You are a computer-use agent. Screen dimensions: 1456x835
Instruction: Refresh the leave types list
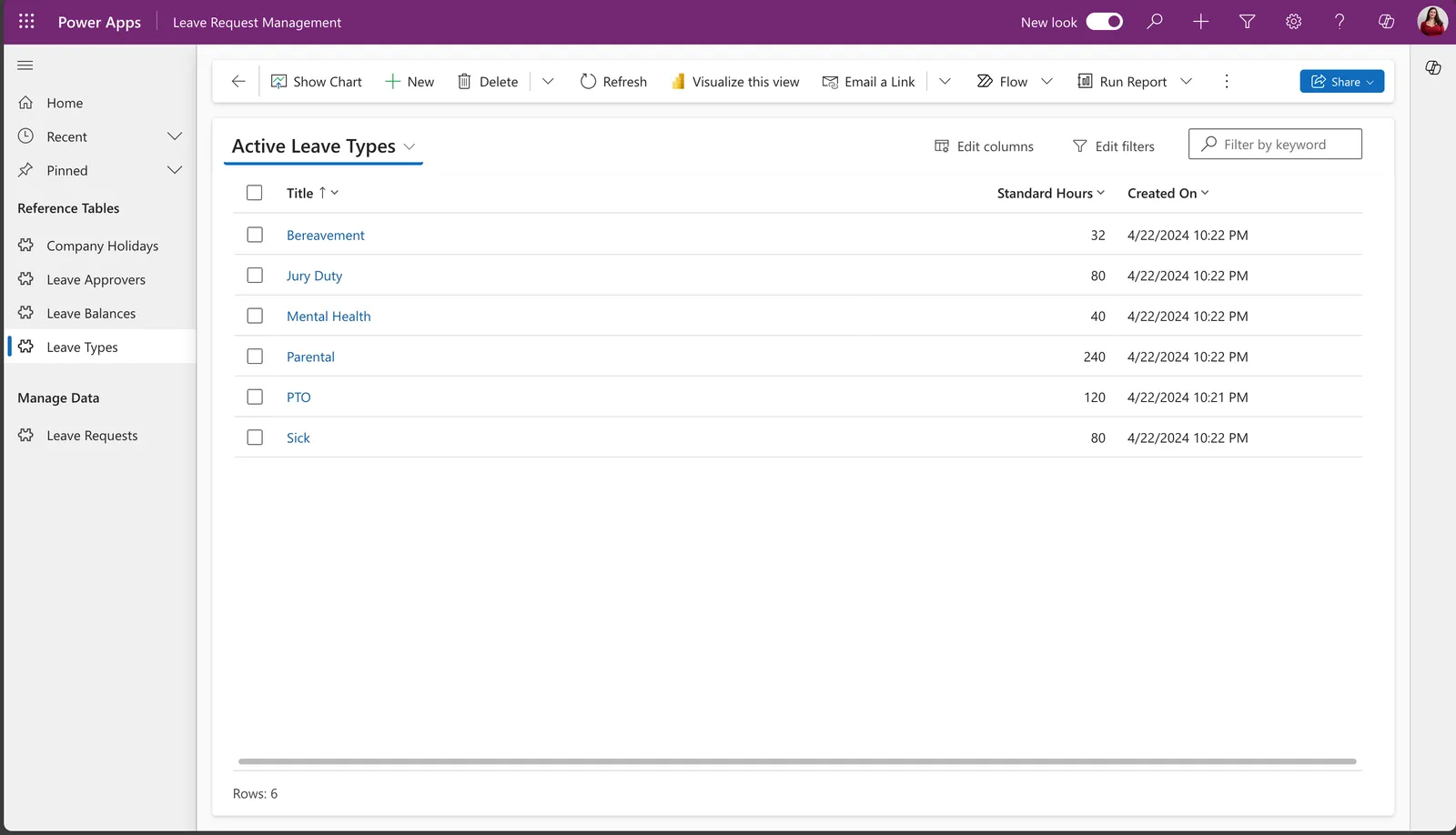613,81
